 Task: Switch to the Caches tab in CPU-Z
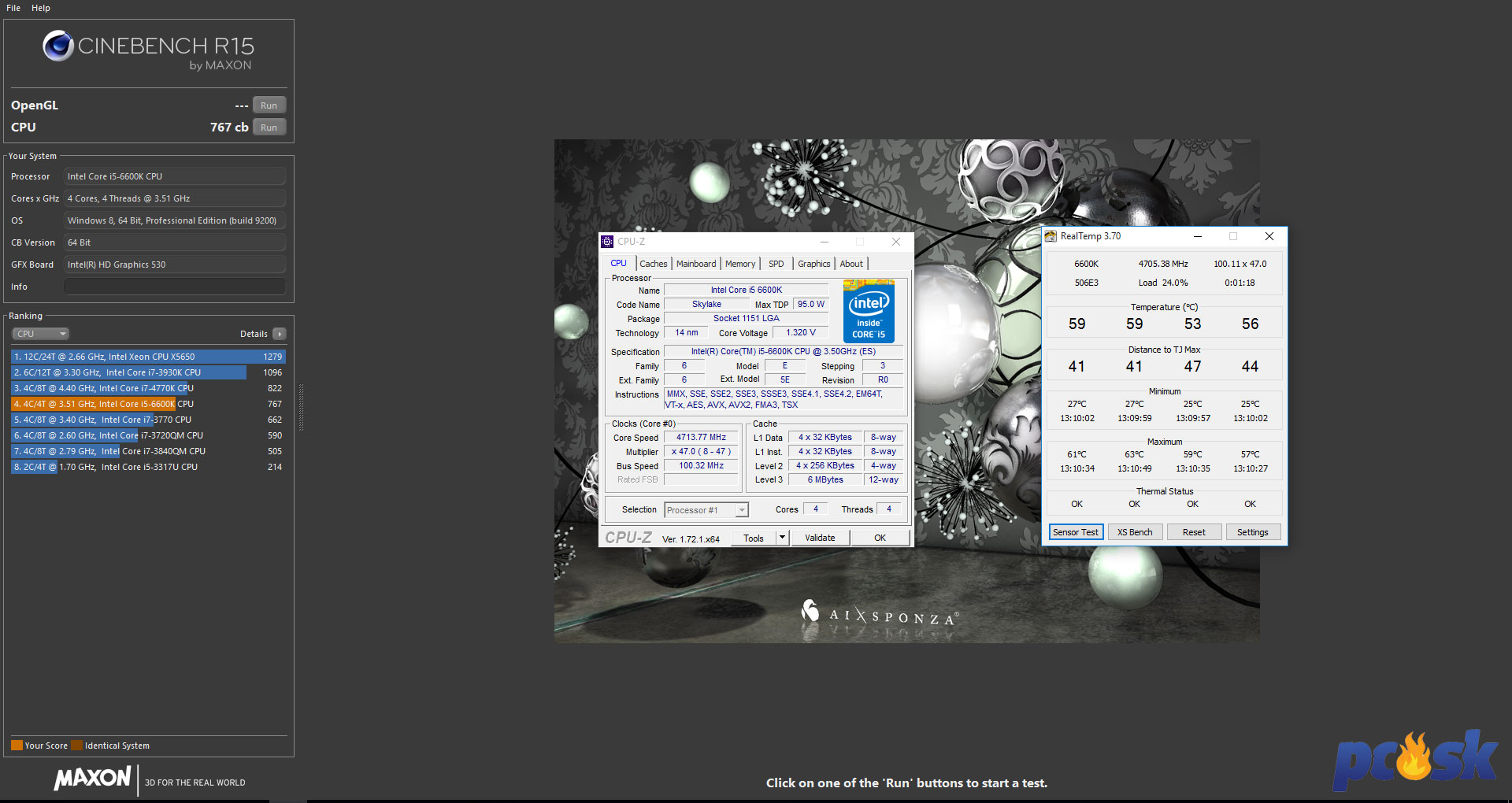[654, 264]
